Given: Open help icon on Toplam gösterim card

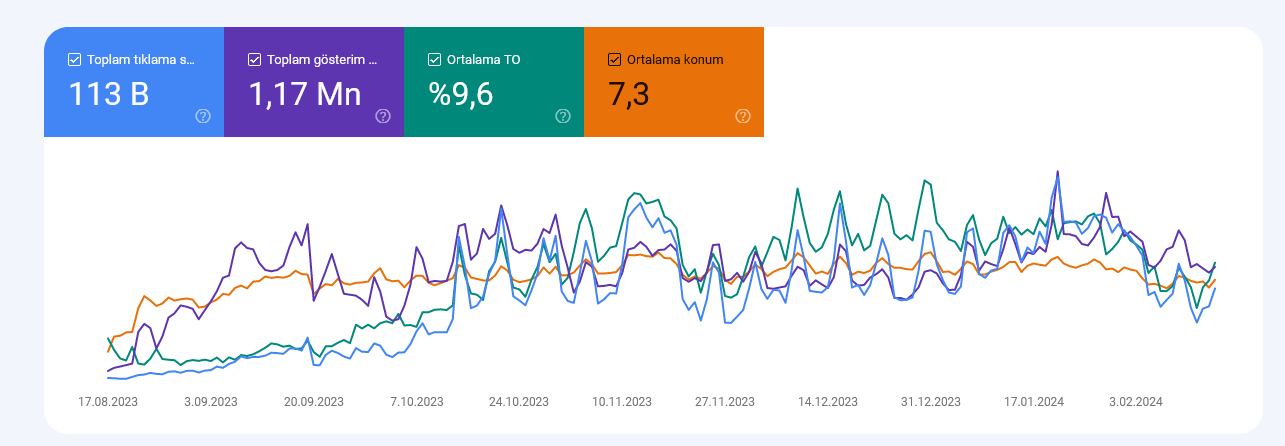Looking at the screenshot, I should click(x=383, y=116).
